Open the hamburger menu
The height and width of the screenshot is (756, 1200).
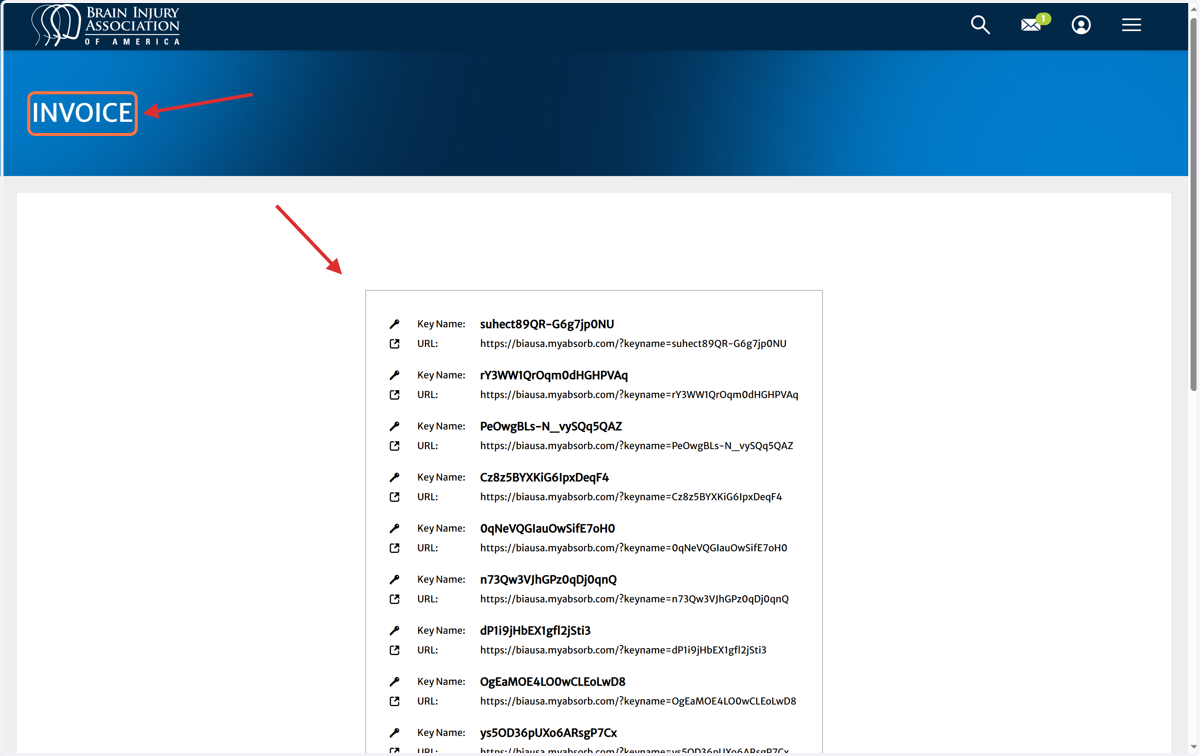pos(1131,25)
